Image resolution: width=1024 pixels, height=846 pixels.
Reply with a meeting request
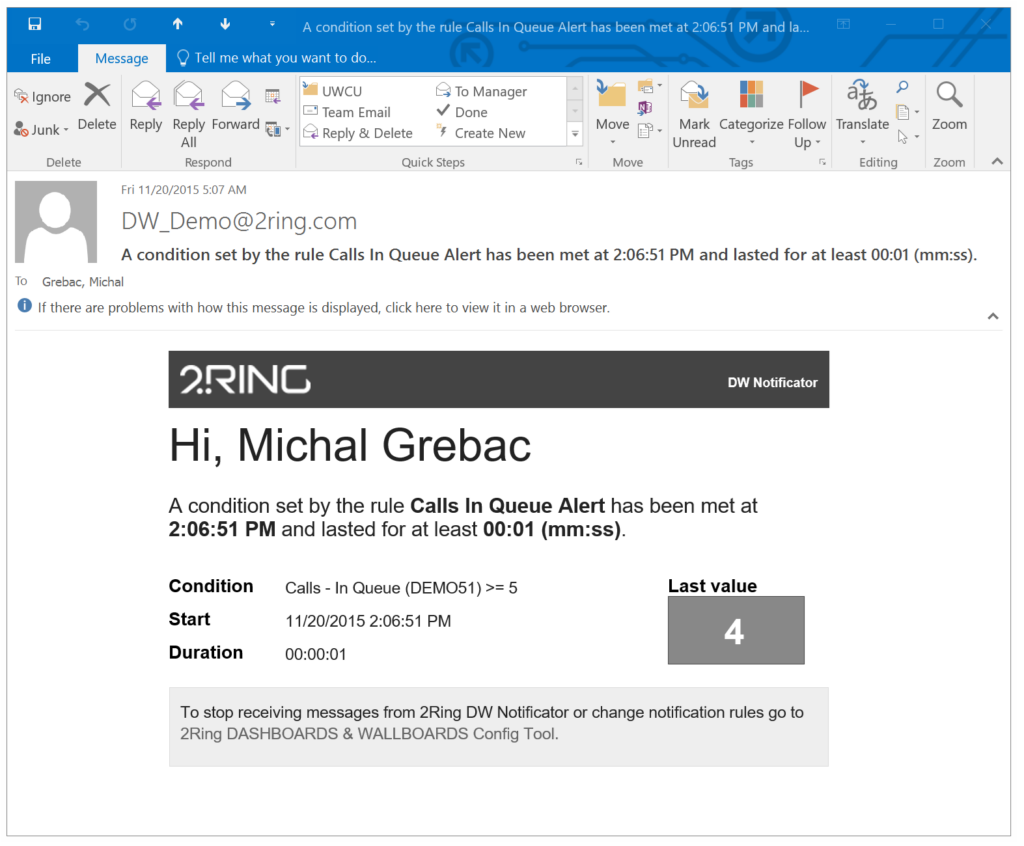click(x=272, y=97)
